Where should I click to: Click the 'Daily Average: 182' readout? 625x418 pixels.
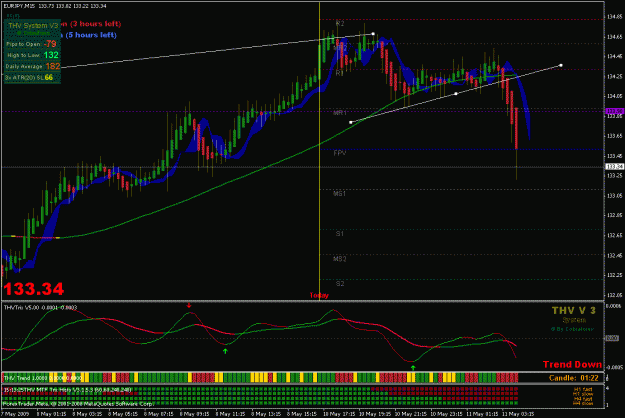33,66
